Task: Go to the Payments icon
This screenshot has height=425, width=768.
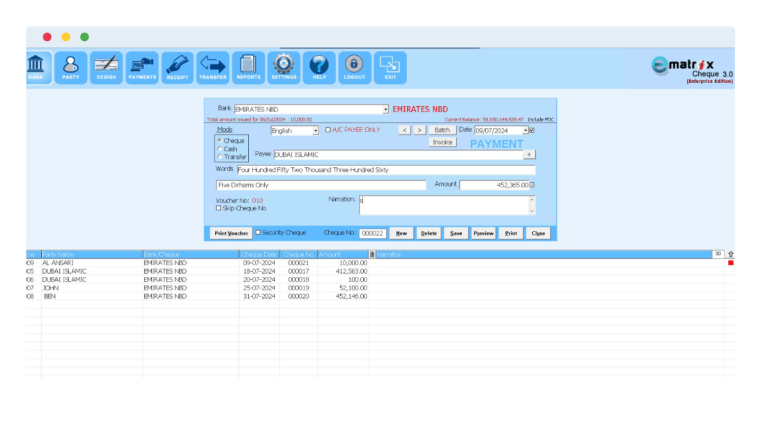Action: [142, 66]
